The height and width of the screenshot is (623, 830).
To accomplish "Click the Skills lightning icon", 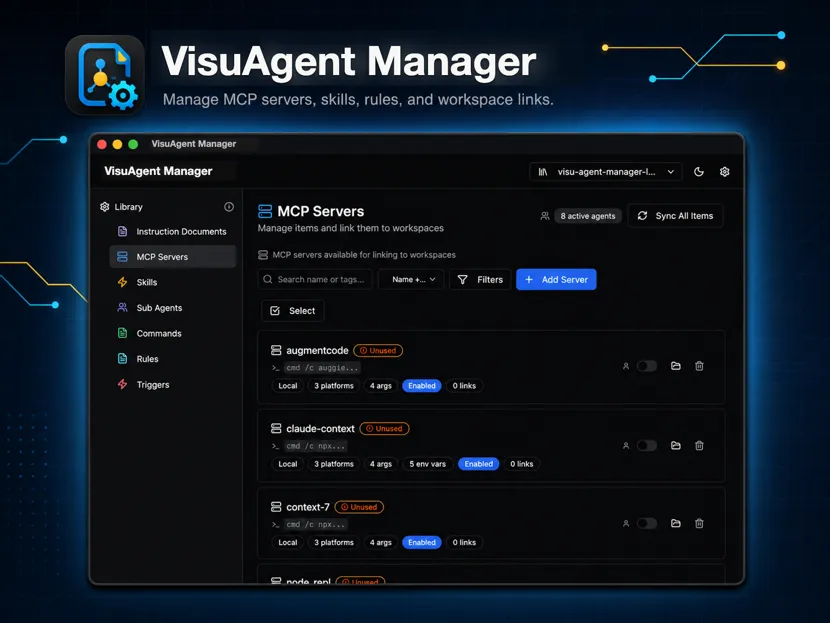I will [122, 282].
